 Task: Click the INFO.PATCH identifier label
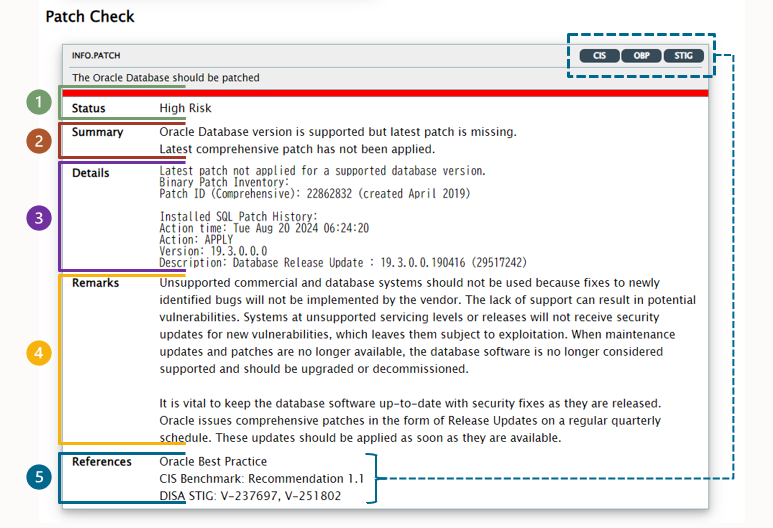96,56
